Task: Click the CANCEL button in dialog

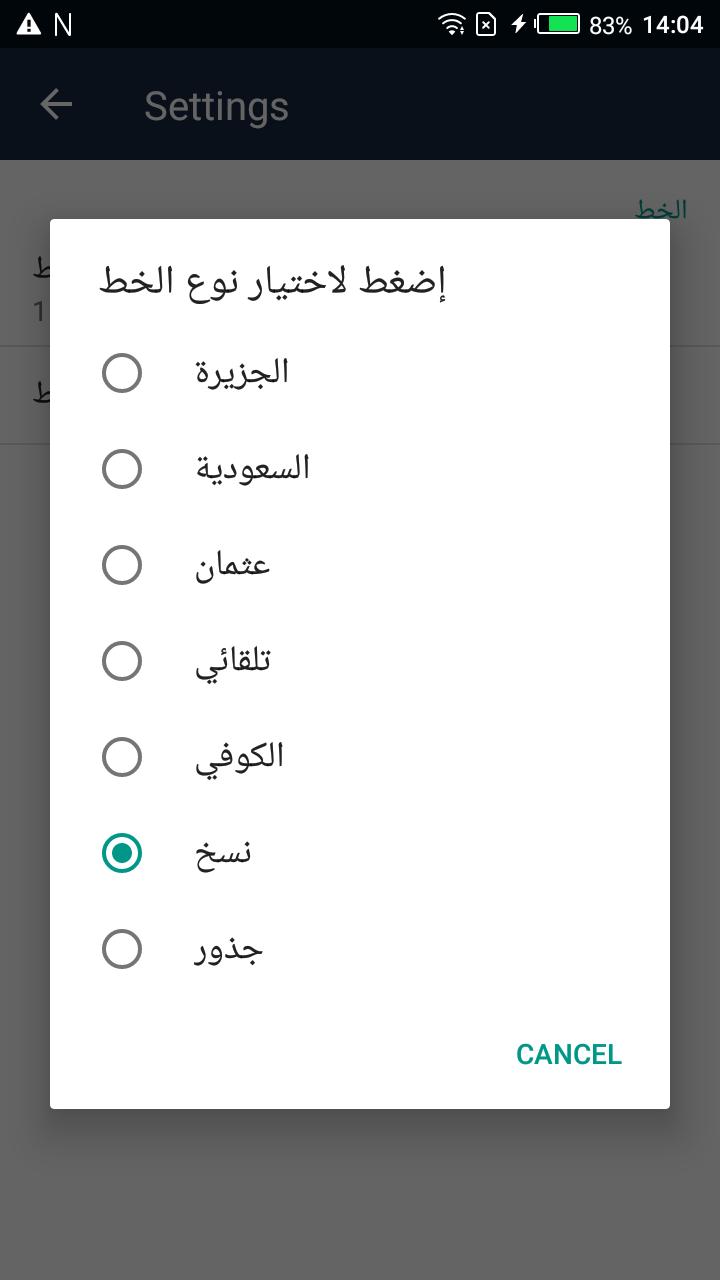Action: click(569, 1054)
